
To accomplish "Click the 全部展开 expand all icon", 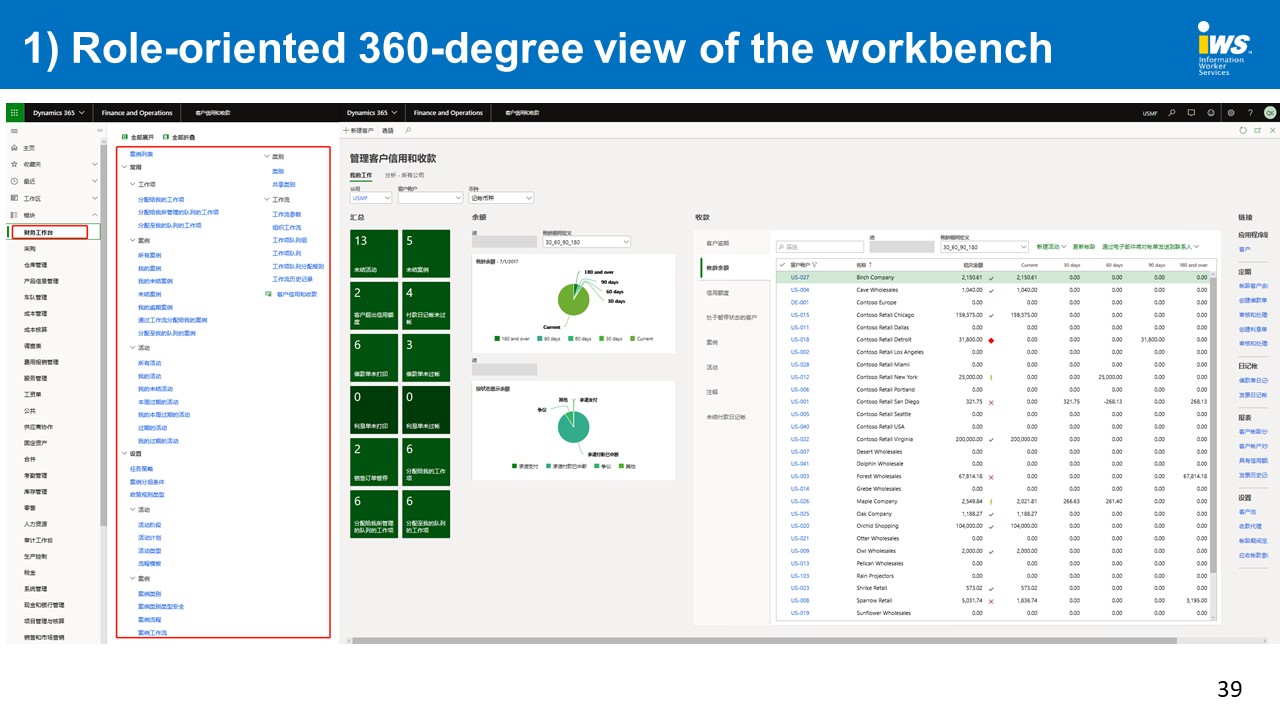I will pos(125,137).
